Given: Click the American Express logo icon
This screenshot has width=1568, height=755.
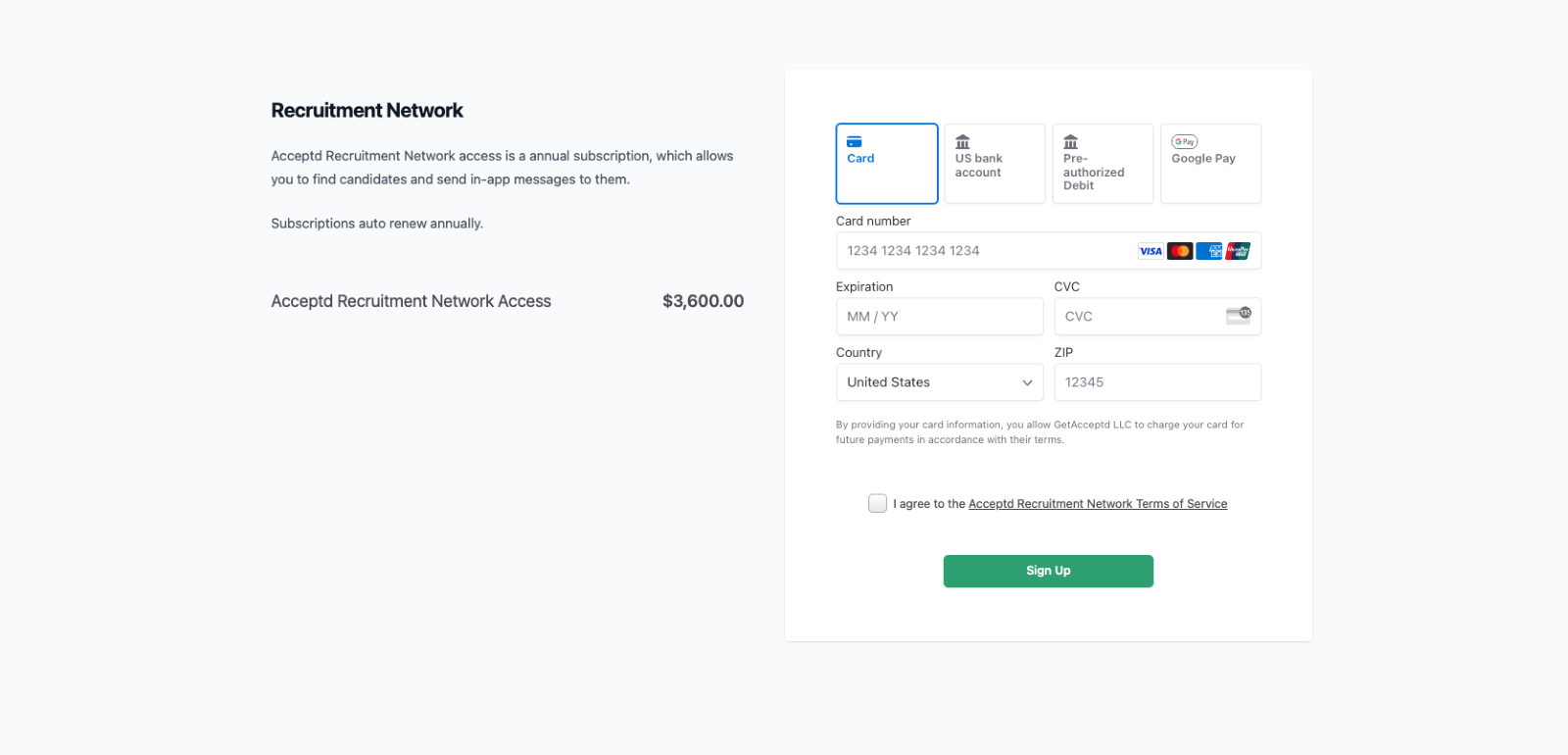Looking at the screenshot, I should click(1209, 251).
